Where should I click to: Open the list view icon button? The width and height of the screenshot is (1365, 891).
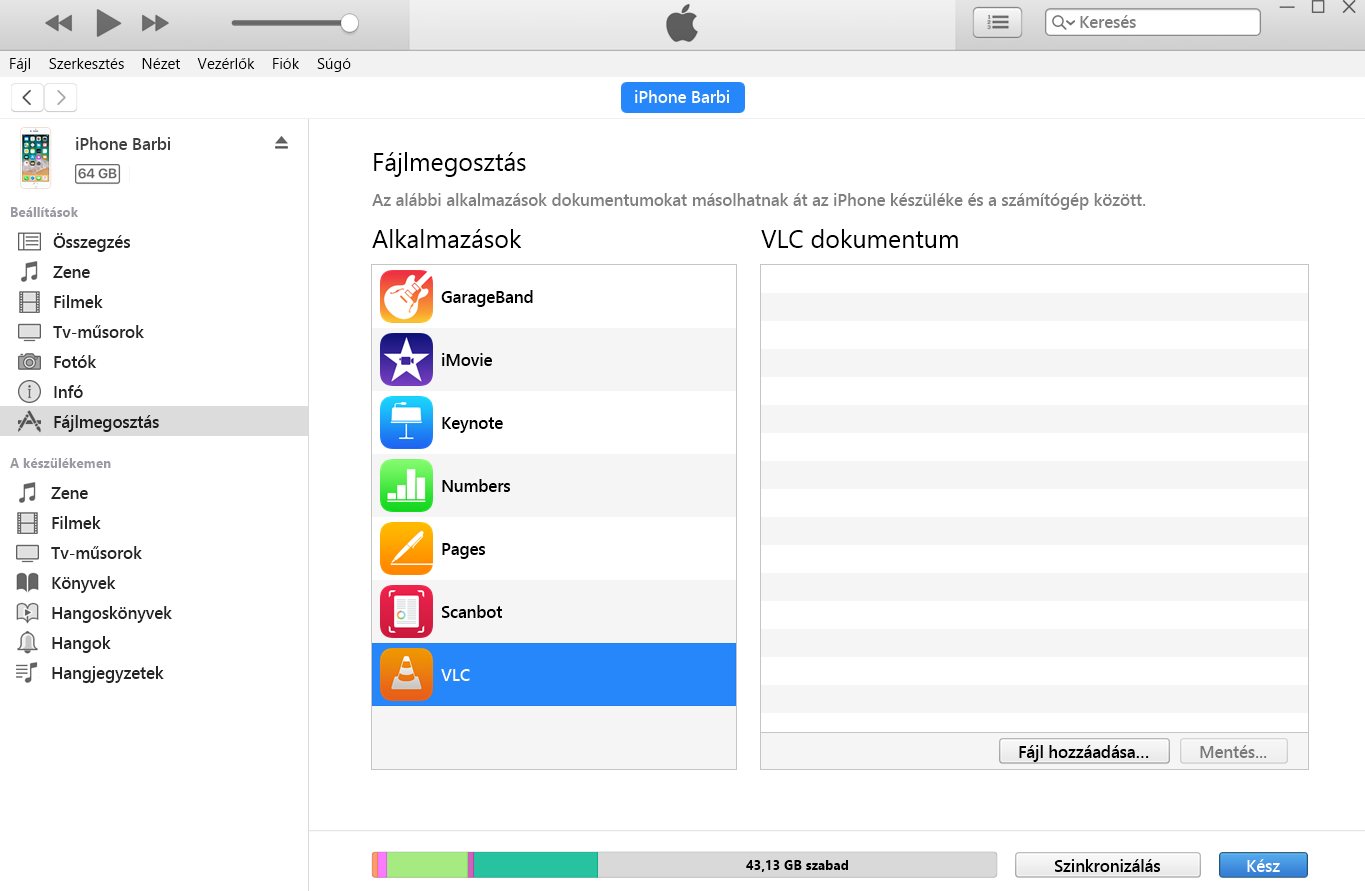pos(997,22)
